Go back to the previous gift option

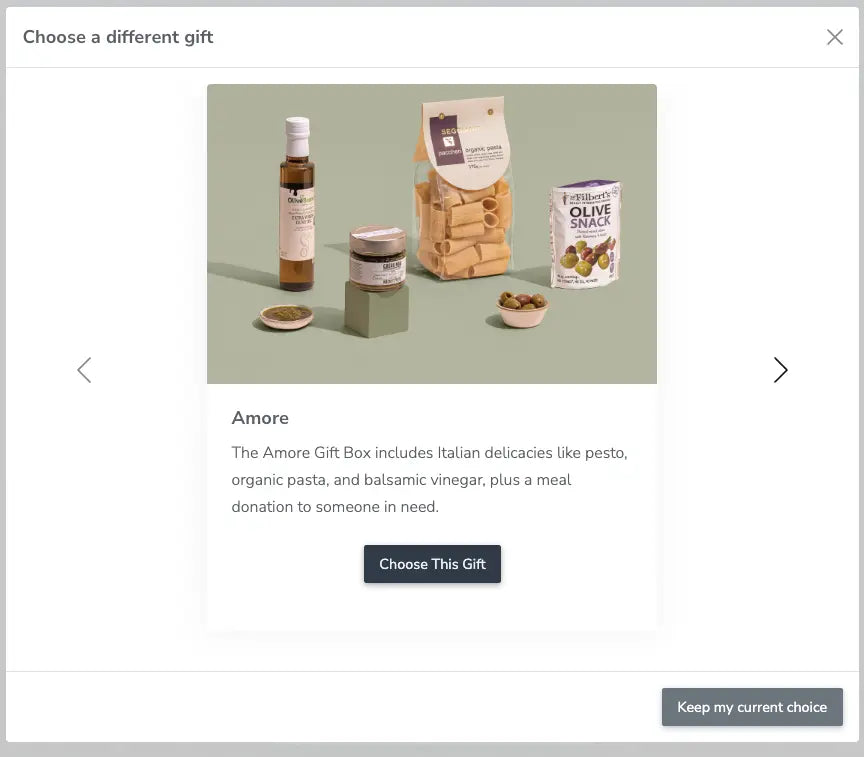(x=84, y=370)
